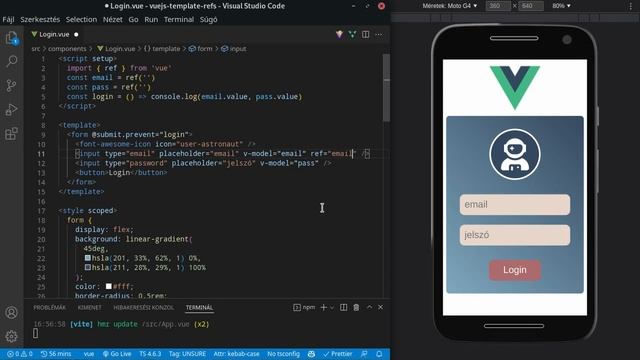The height and width of the screenshot is (360, 640).
Task: Open the Selection menu
Action: coord(81,19)
